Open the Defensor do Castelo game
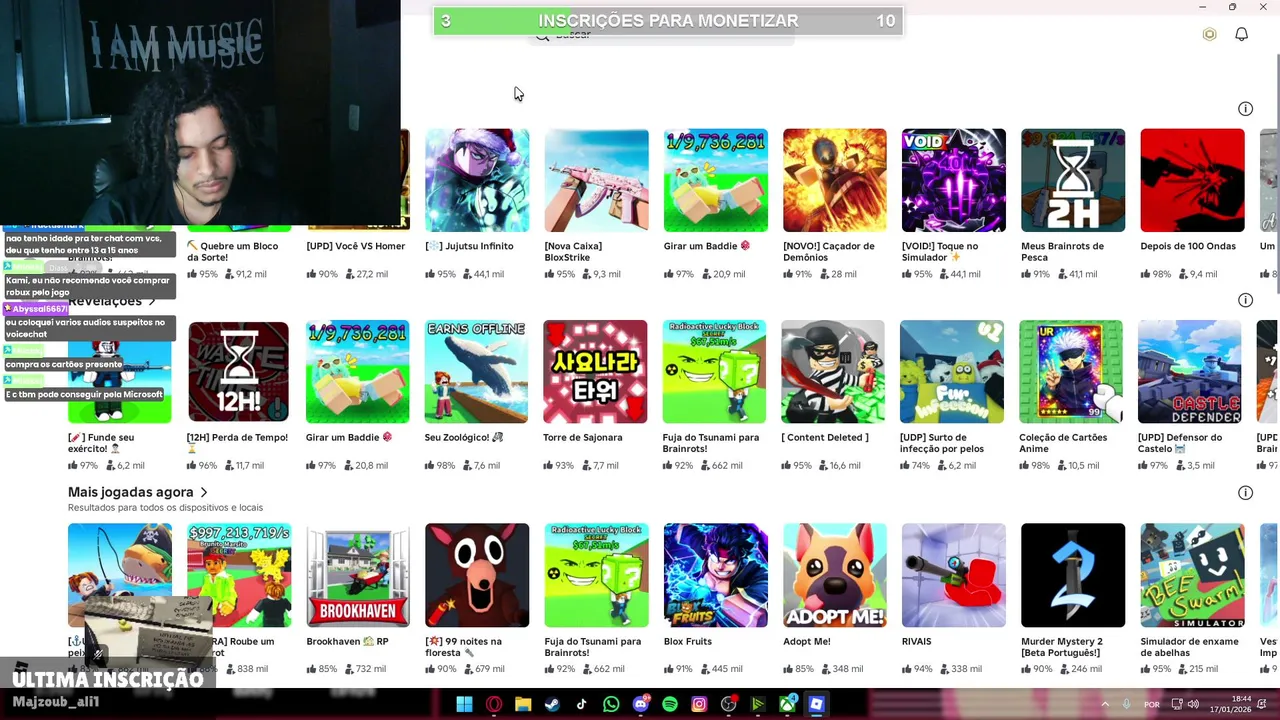 [x=1190, y=371]
